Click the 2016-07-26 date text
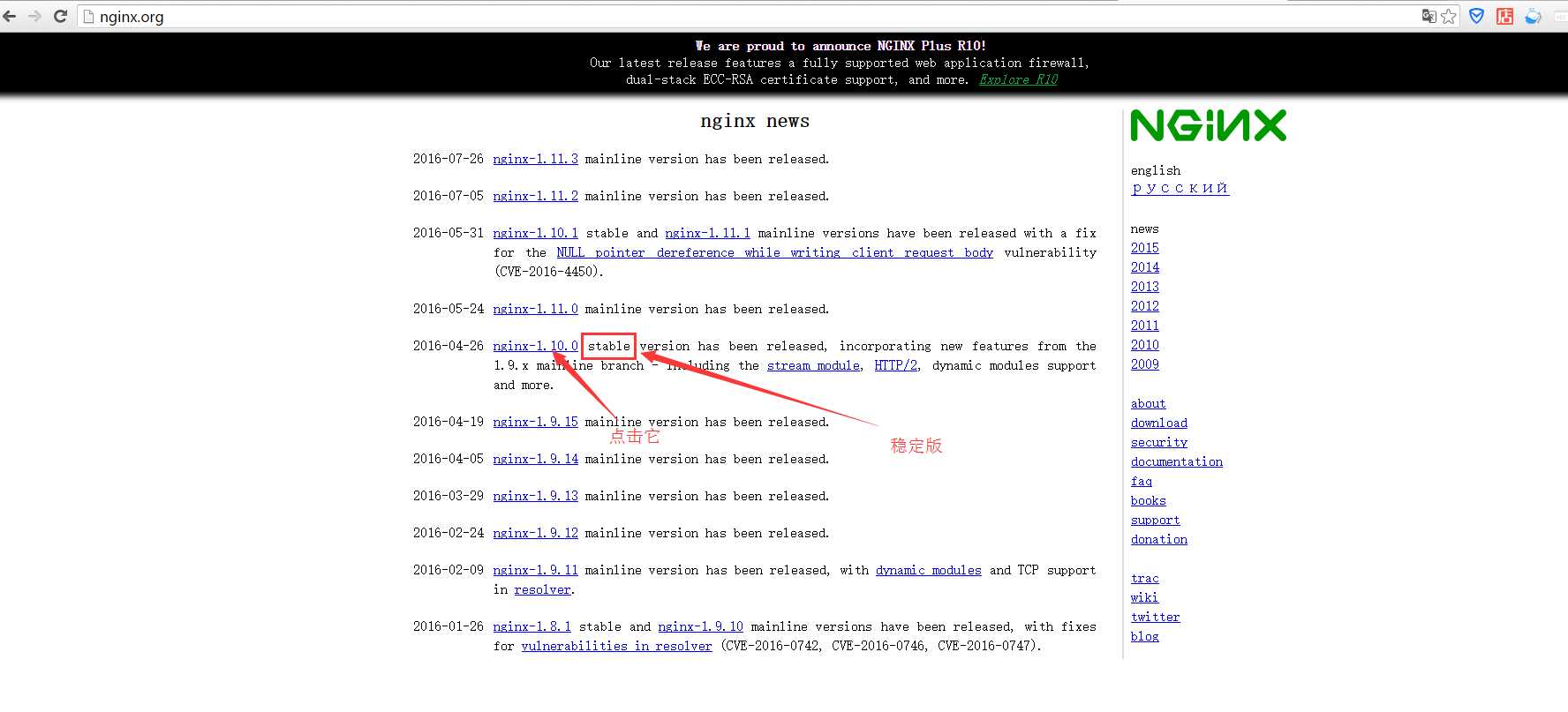The height and width of the screenshot is (712, 1568). [x=449, y=159]
